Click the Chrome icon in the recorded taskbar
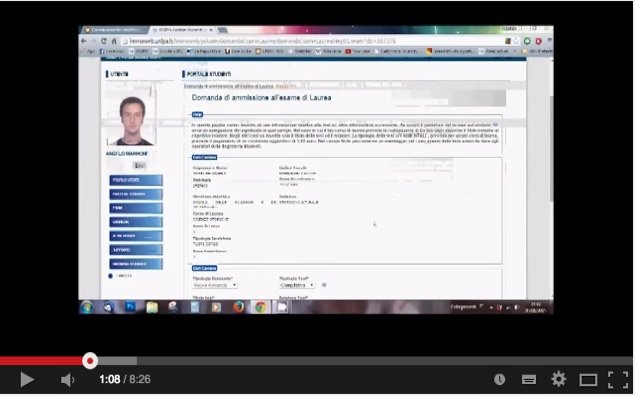This screenshot has height=396, width=635. coord(260,307)
